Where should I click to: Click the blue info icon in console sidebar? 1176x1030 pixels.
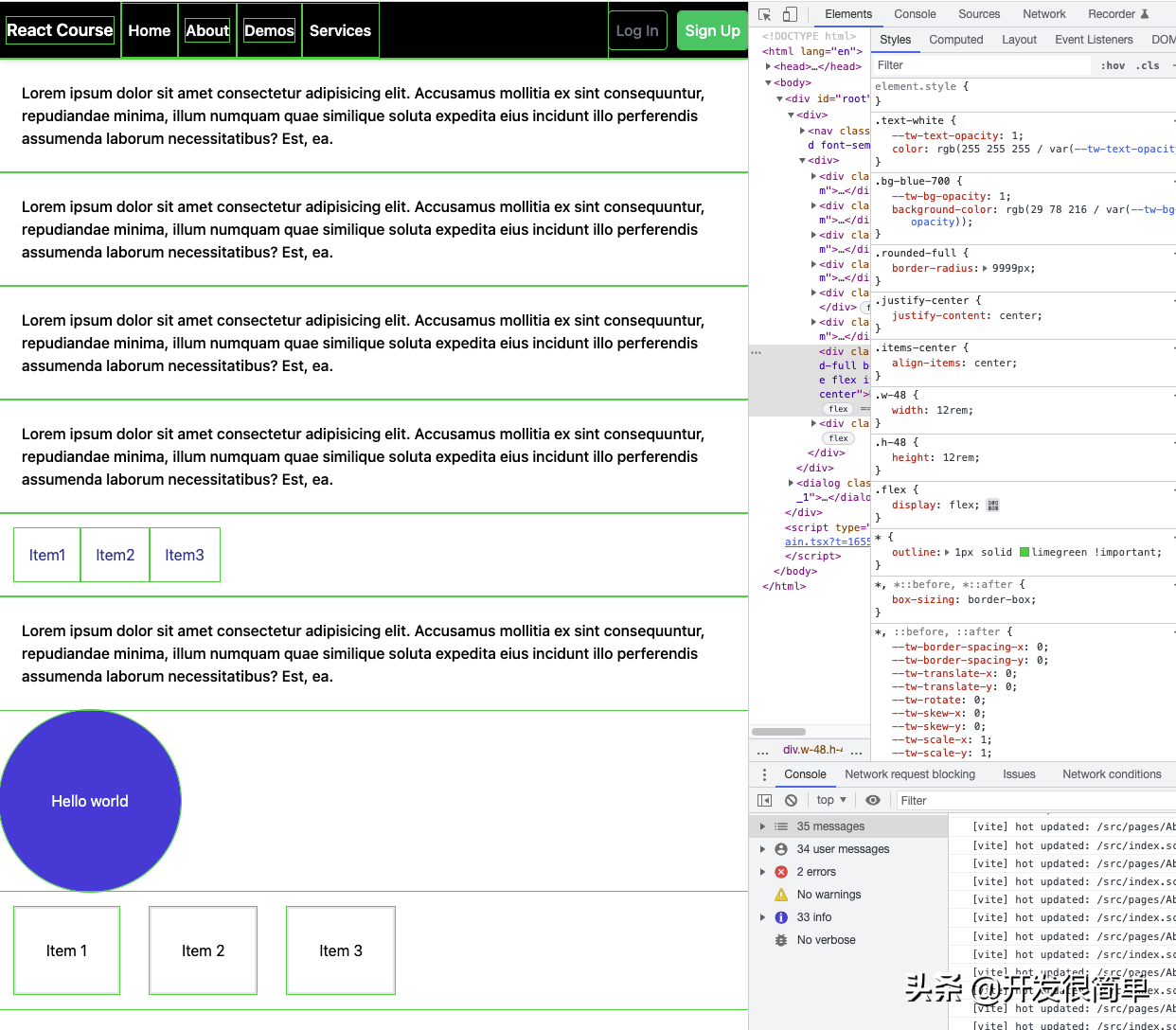[781, 917]
